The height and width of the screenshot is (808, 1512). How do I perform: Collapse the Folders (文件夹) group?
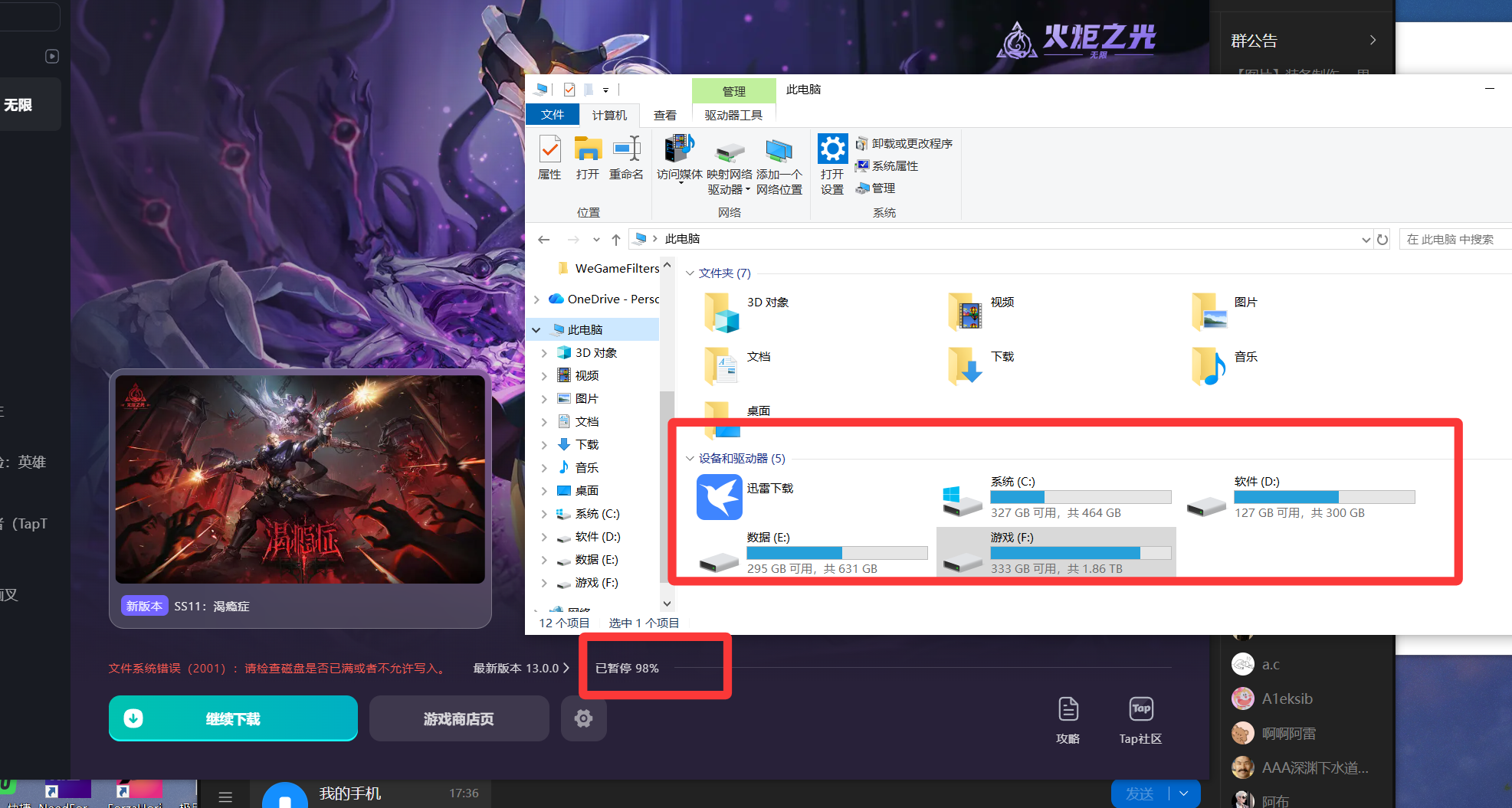[690, 273]
